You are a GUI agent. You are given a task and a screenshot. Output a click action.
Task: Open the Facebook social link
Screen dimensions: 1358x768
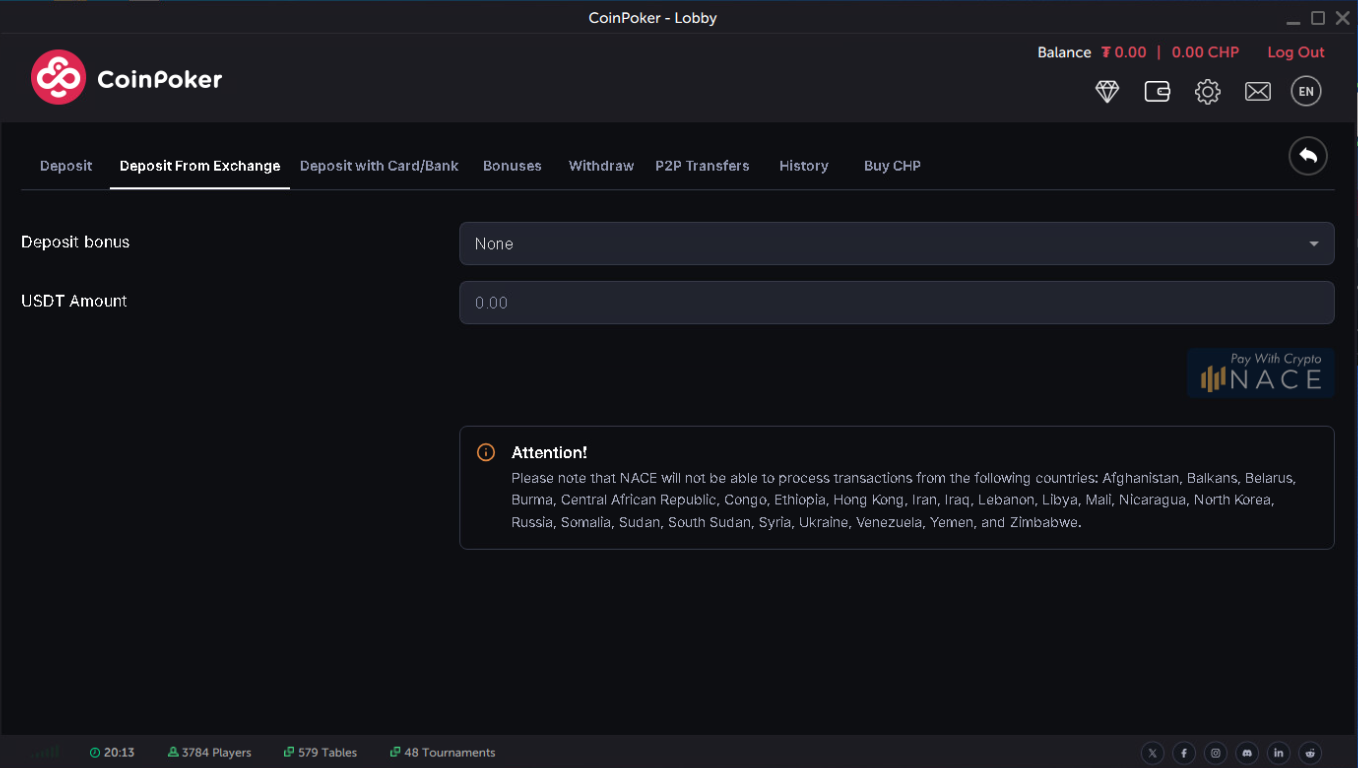click(1184, 753)
